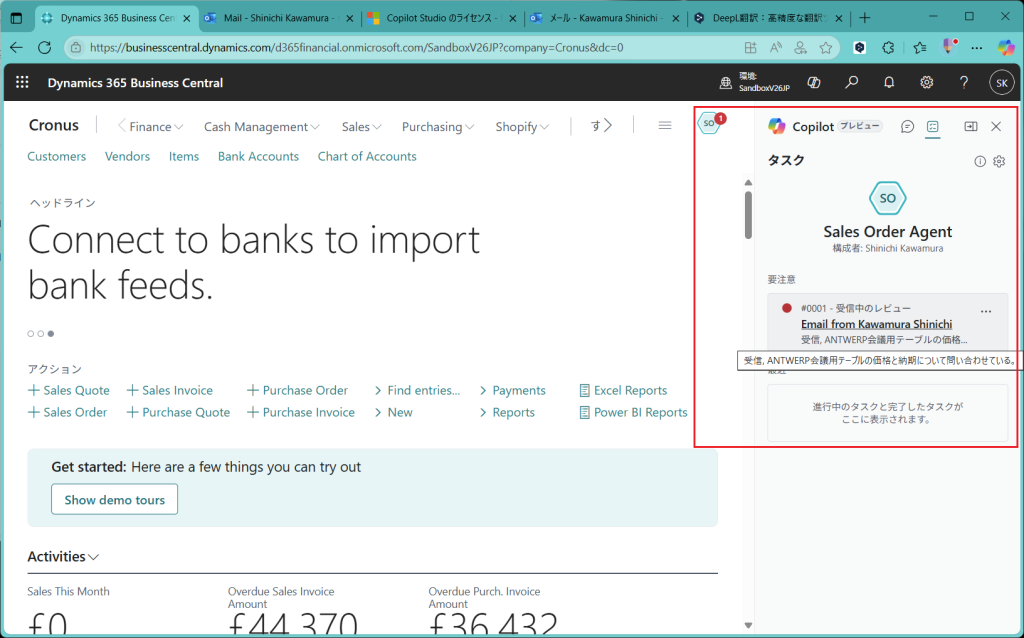
Task: Create a new Purchase Invoice
Action: click(300, 413)
